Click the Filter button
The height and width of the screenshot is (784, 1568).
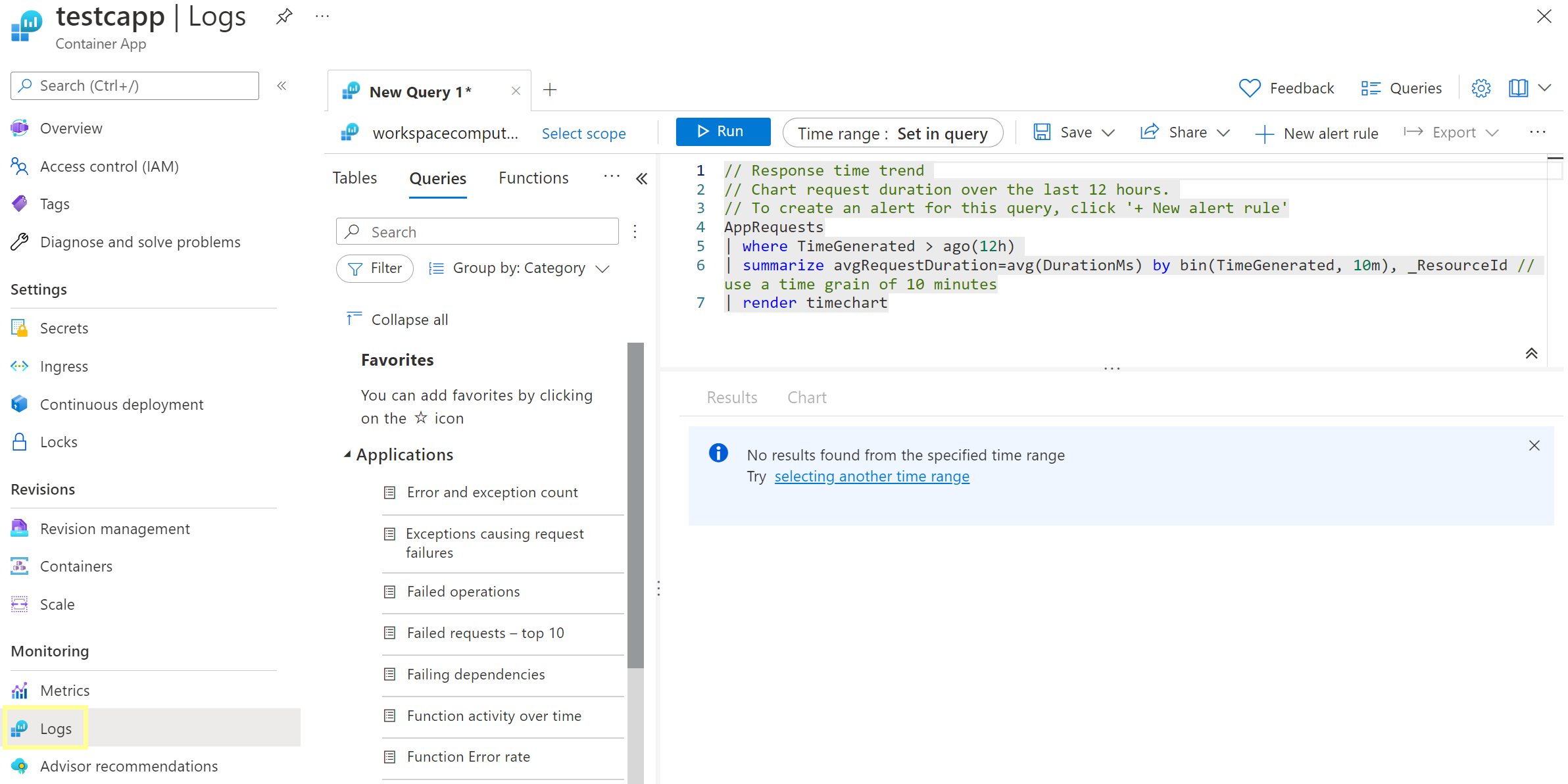coord(374,268)
